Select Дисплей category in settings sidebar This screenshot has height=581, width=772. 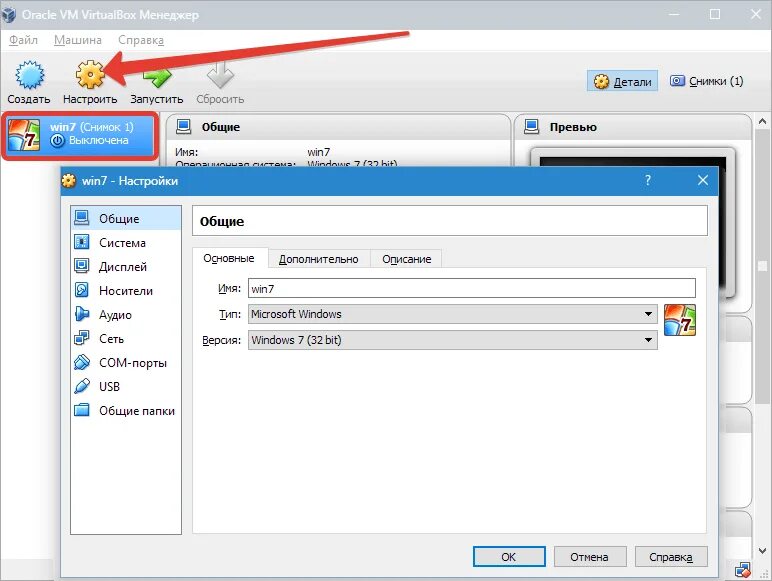click(x=126, y=266)
